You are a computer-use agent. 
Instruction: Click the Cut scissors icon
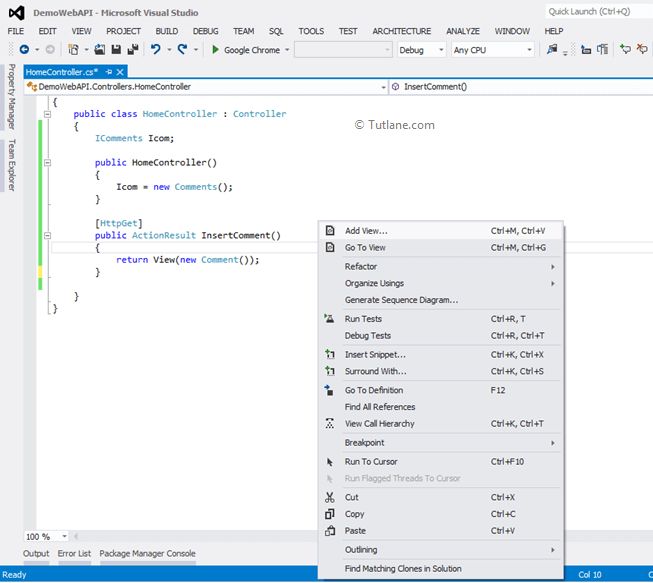coord(329,497)
